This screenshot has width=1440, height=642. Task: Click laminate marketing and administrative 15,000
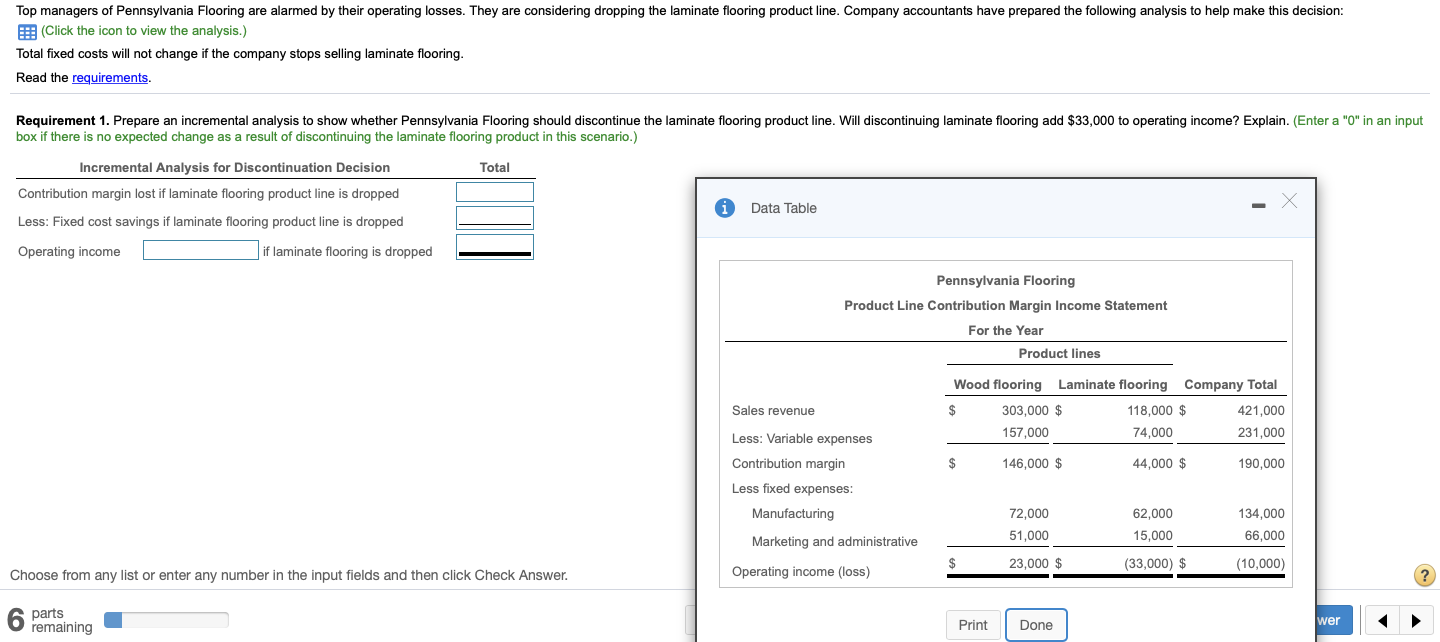coord(1153,535)
